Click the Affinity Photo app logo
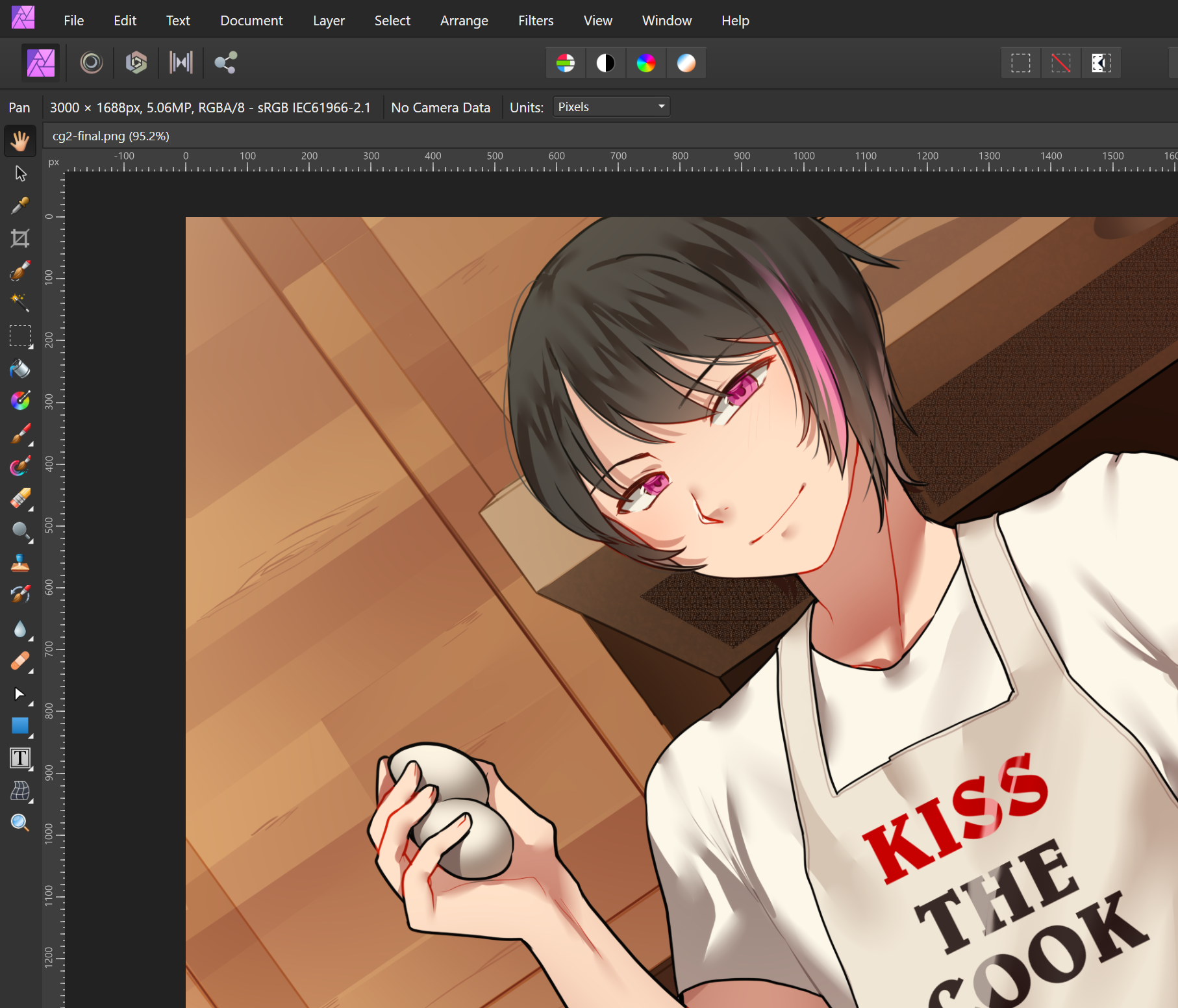This screenshot has width=1178, height=1008. click(x=23, y=17)
